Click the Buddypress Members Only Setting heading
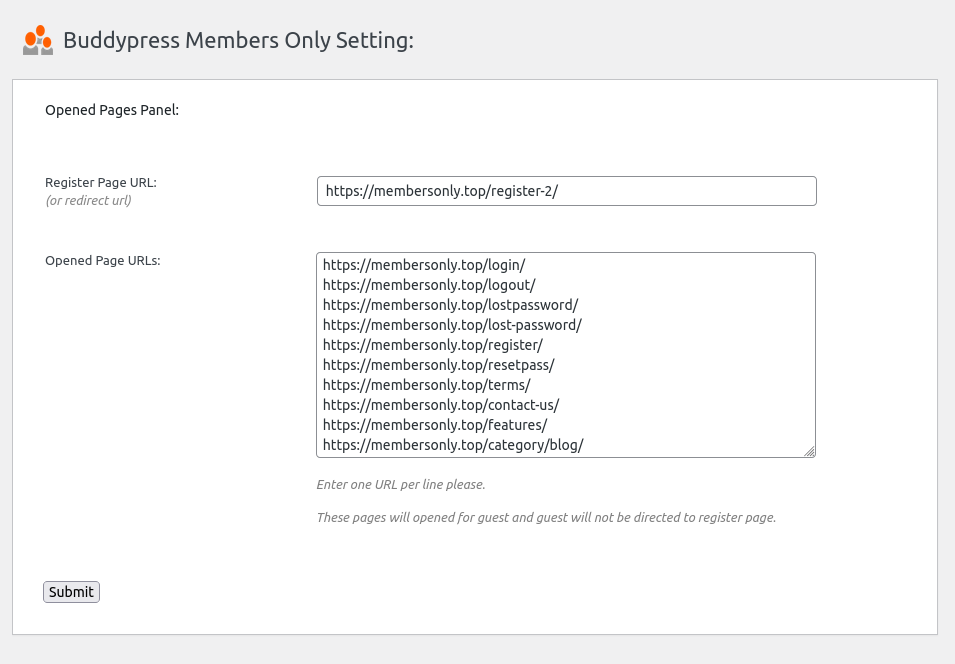The height and width of the screenshot is (664, 955). click(239, 41)
